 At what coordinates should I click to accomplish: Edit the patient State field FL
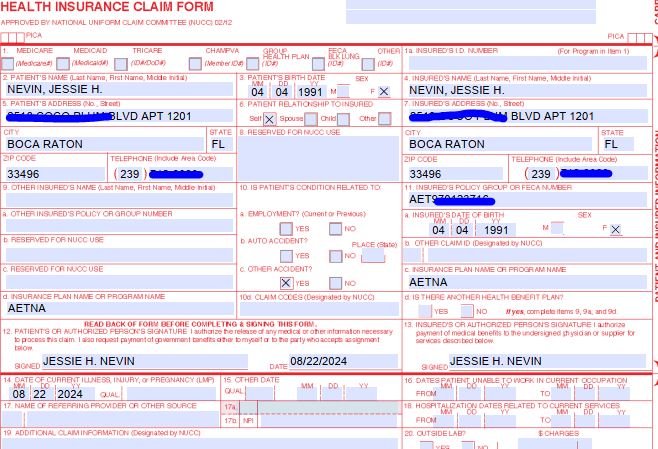coord(220,144)
